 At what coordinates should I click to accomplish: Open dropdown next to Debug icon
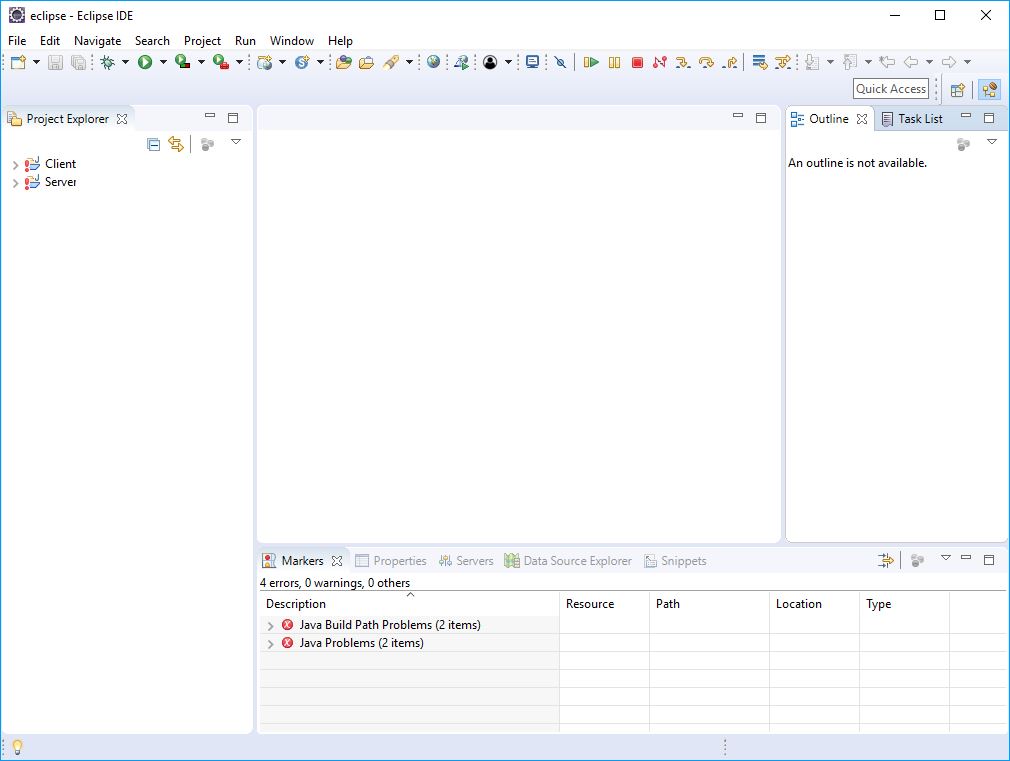[126, 62]
